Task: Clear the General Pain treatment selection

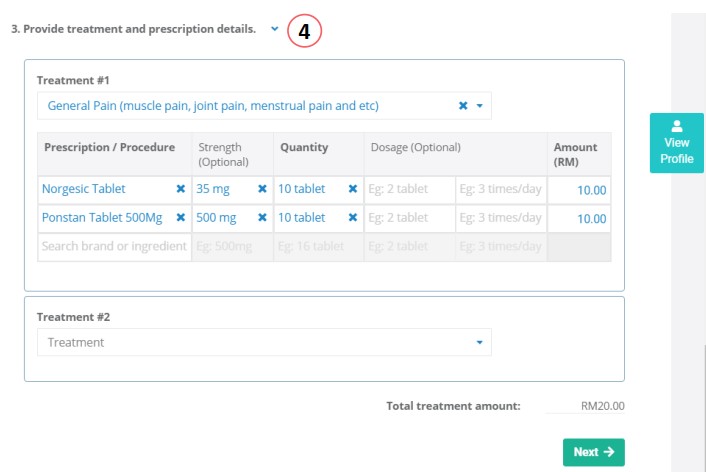Action: point(462,106)
